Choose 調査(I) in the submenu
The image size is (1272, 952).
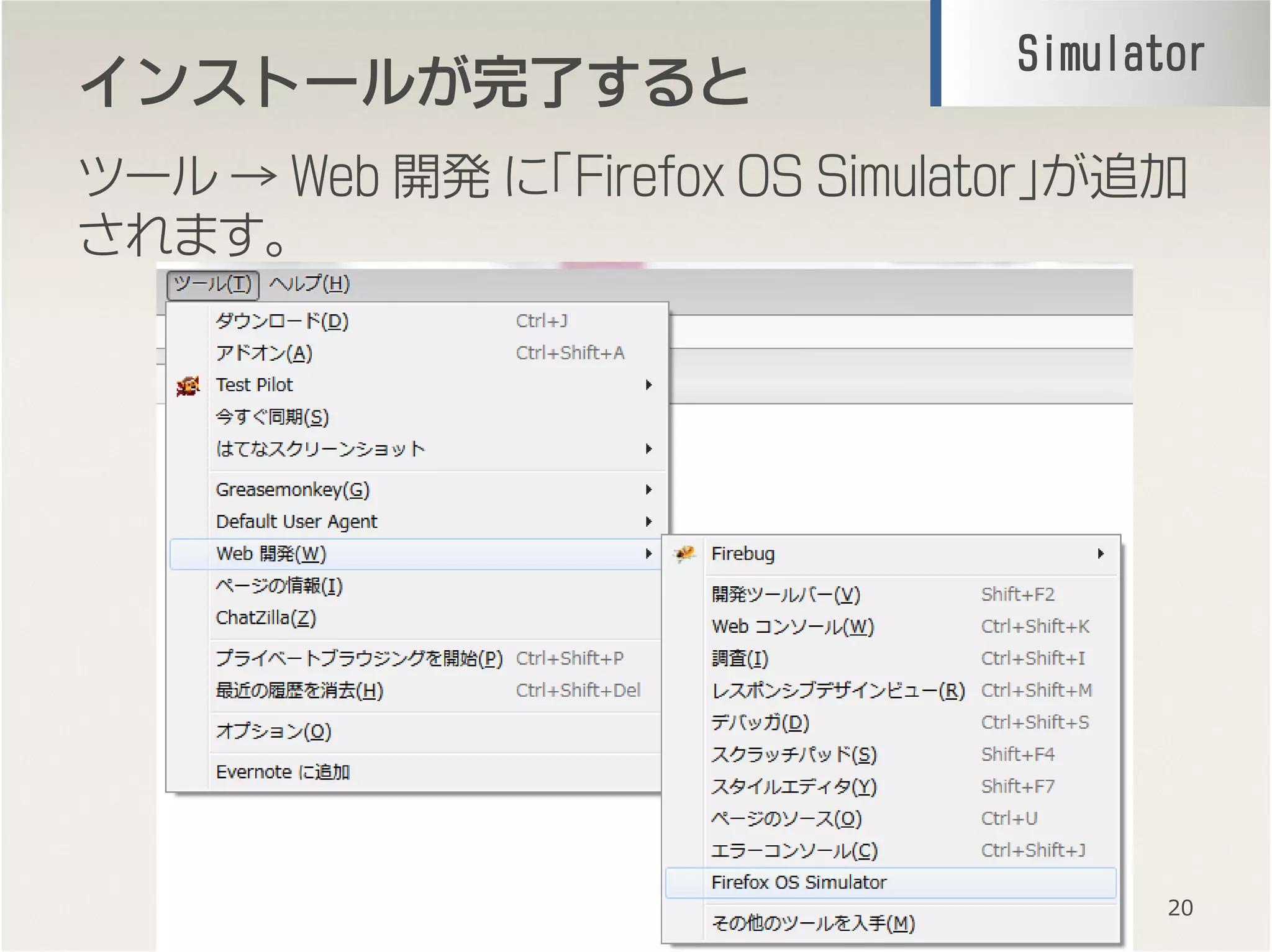740,658
